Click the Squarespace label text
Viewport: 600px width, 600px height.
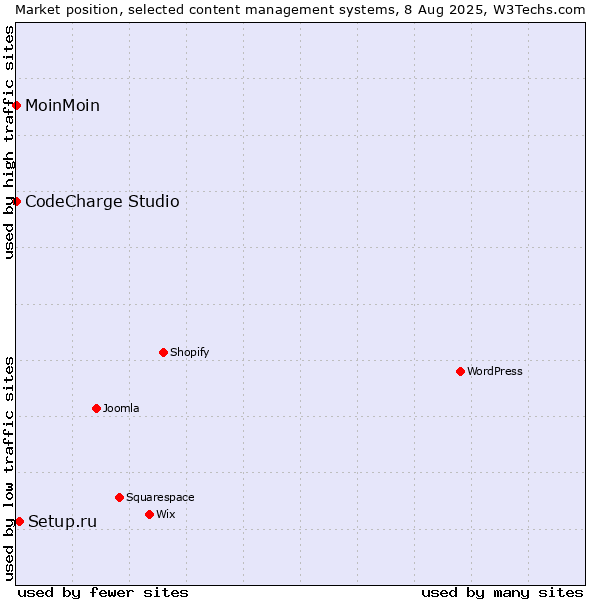tap(160, 497)
